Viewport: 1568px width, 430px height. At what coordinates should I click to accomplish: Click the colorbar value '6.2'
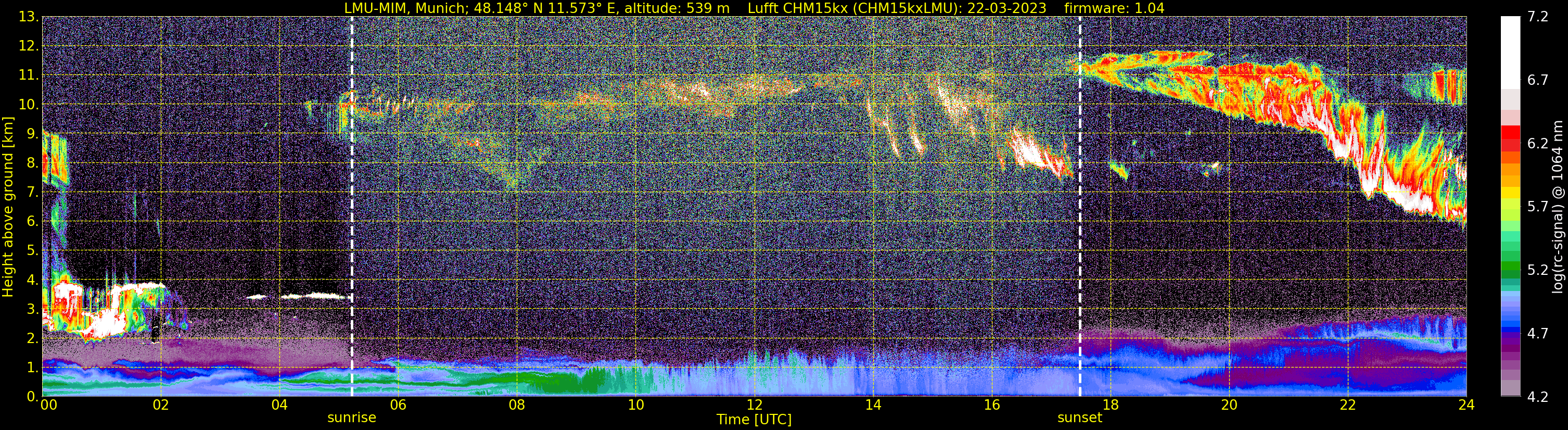1538,143
